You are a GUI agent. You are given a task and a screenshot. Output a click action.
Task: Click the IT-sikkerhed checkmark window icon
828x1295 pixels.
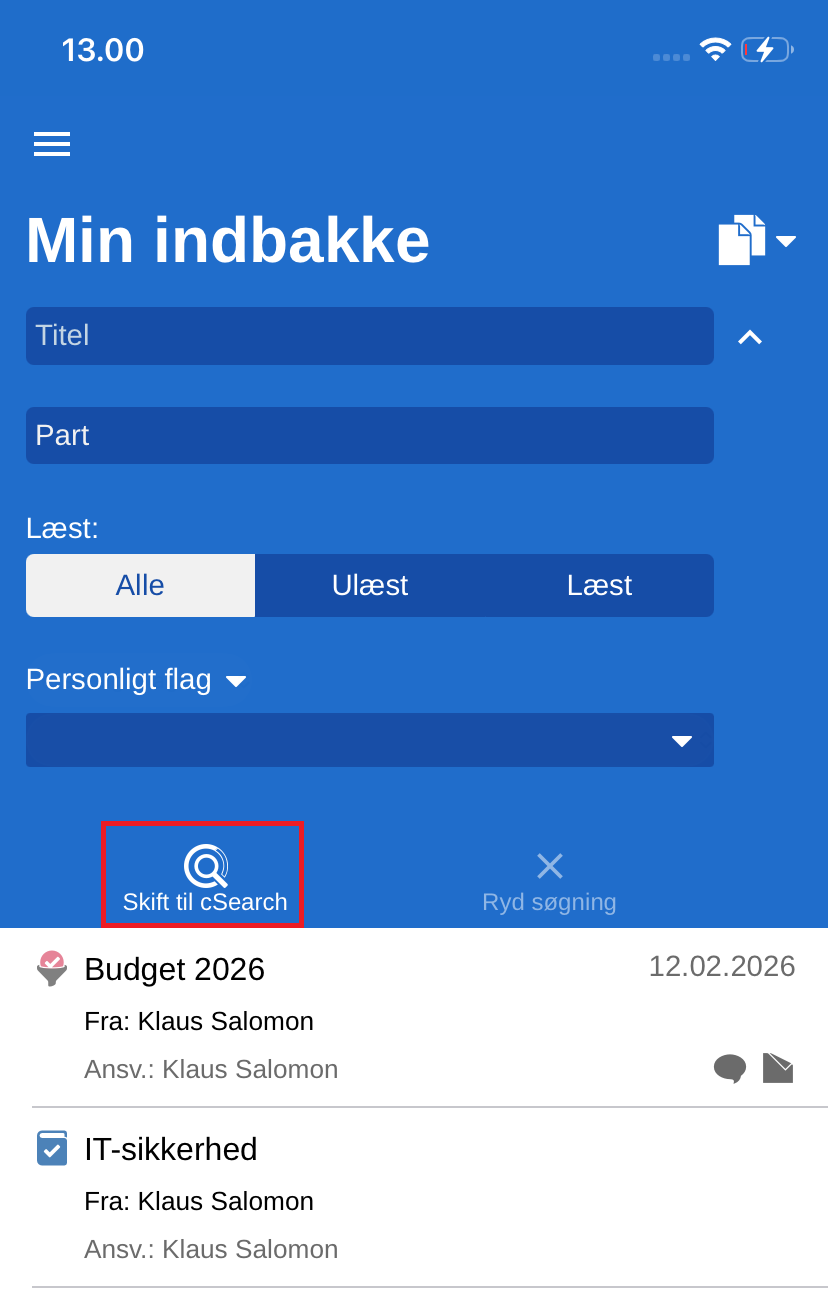52,1148
